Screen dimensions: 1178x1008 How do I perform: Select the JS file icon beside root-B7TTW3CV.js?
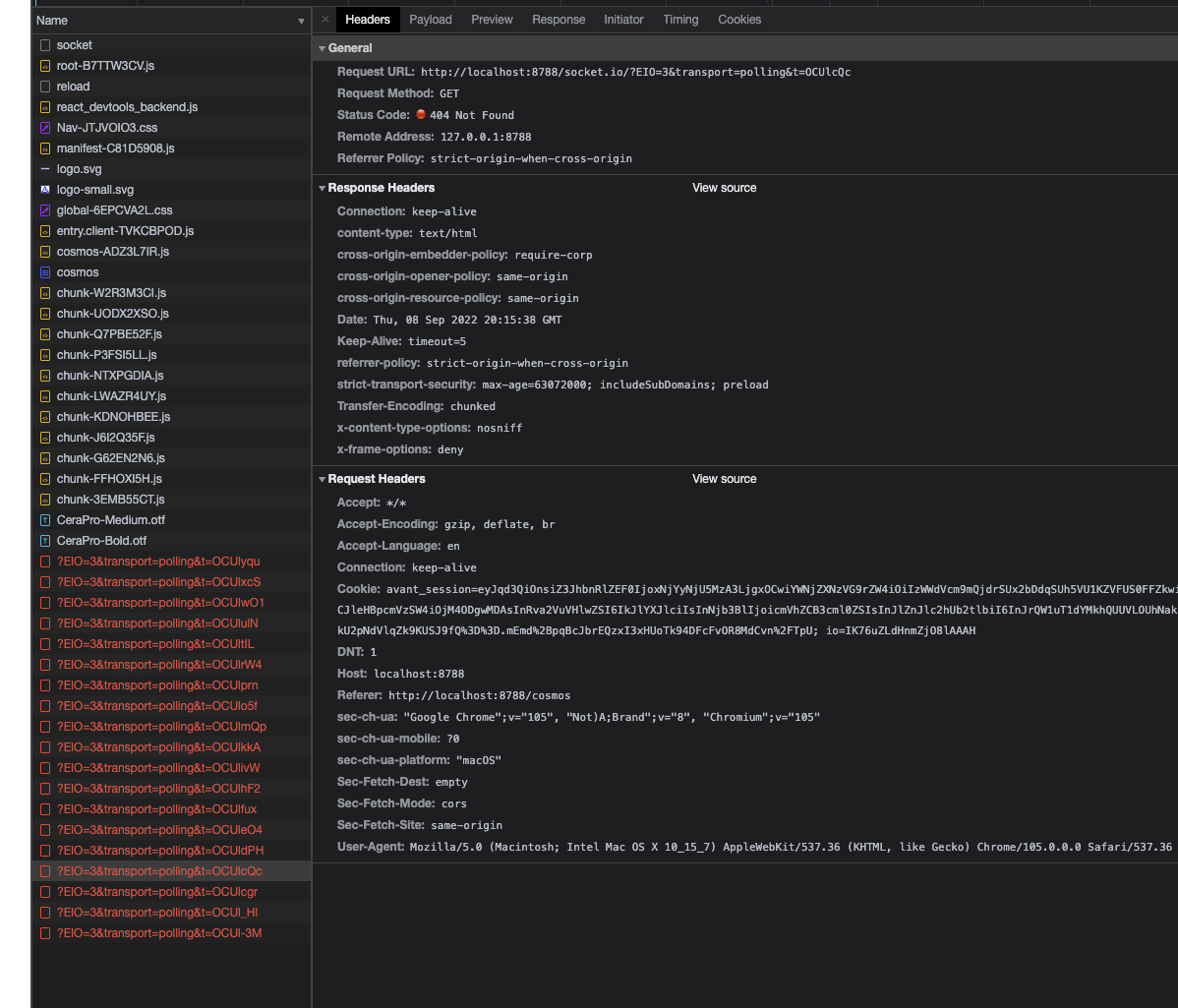(x=45, y=66)
